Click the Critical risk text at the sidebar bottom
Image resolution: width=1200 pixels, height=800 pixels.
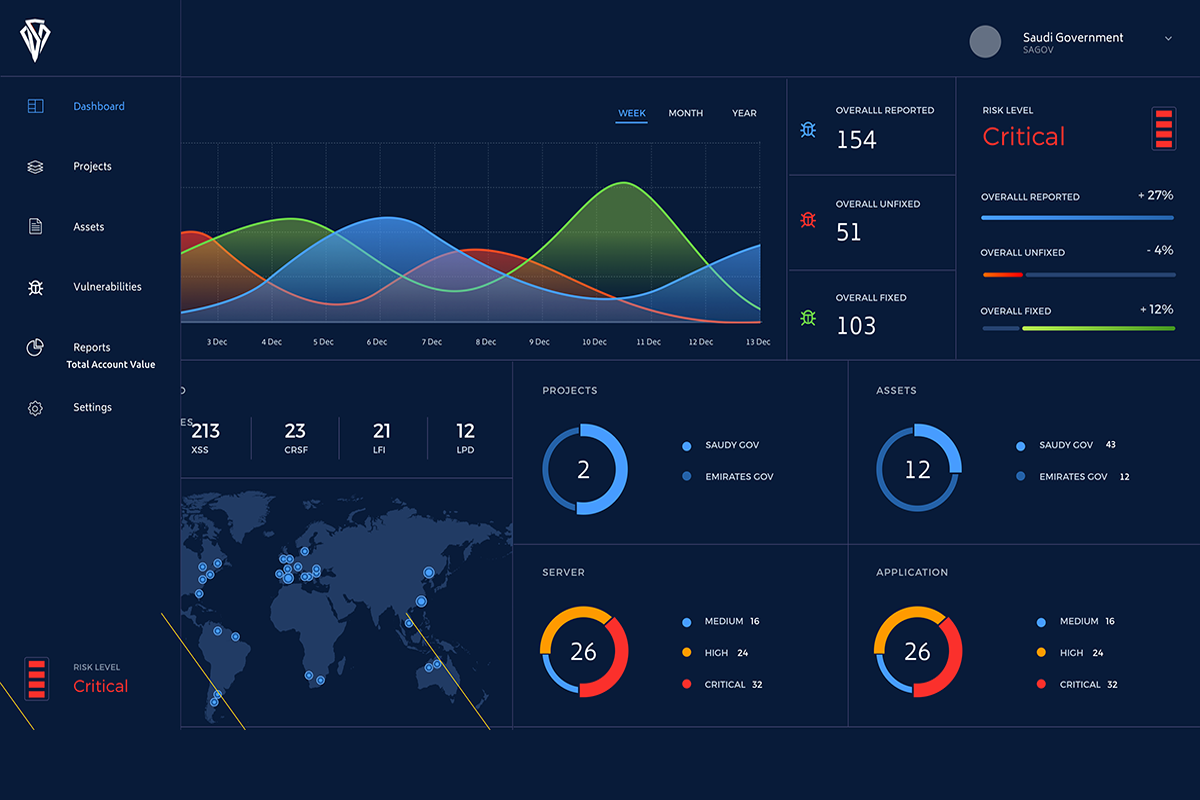point(101,686)
